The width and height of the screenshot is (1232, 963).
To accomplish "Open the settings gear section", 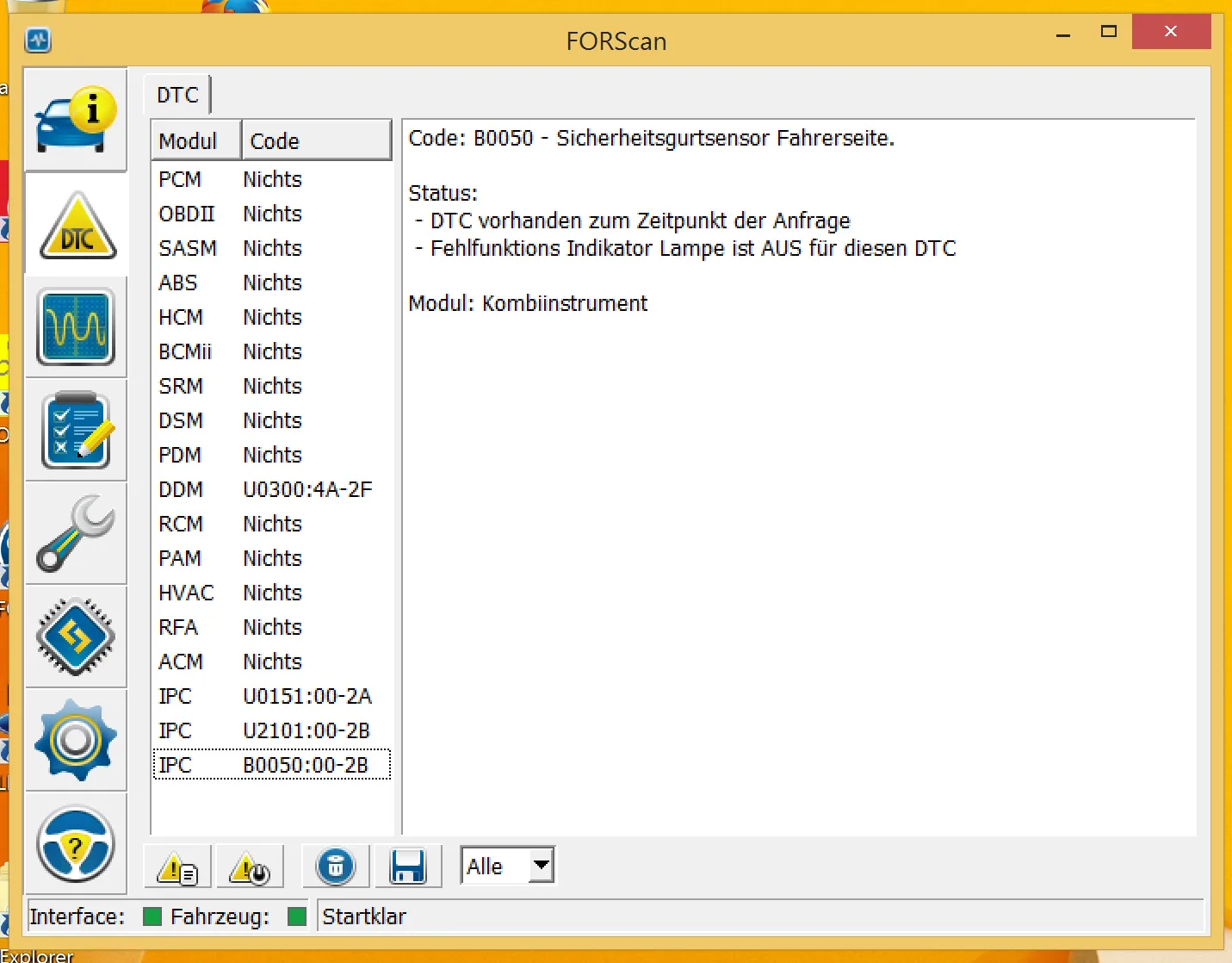I will coord(76,740).
